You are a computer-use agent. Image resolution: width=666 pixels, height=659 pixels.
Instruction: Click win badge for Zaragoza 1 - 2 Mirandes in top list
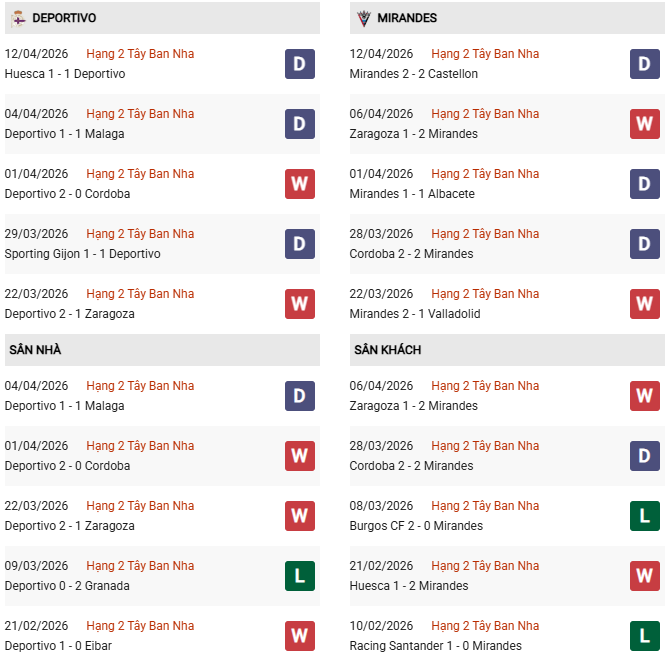pyautogui.click(x=645, y=124)
